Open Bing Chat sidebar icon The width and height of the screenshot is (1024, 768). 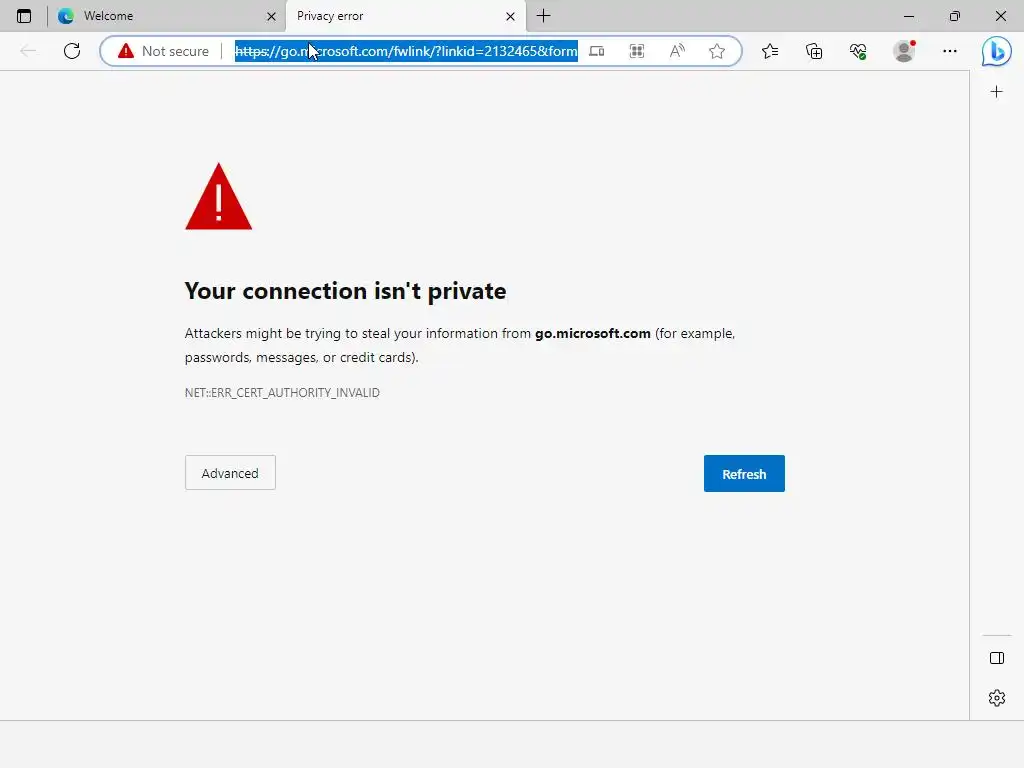tap(997, 52)
